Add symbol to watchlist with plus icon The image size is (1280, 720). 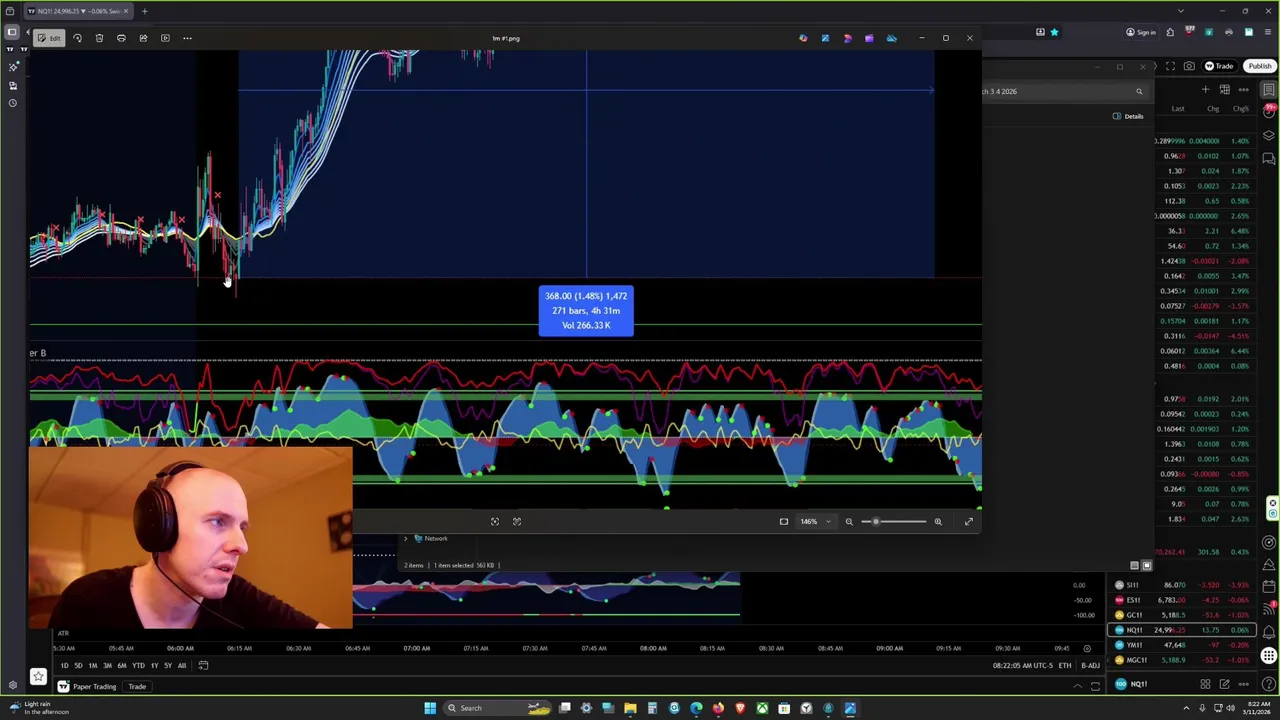pyautogui.click(x=1205, y=90)
